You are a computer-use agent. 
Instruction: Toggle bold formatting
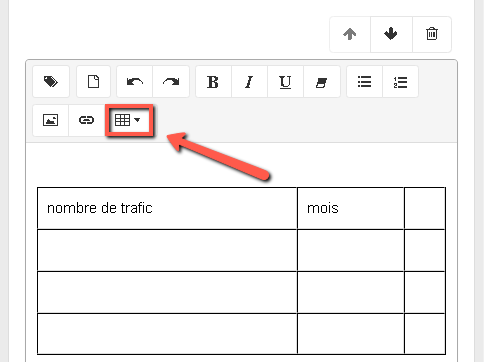point(213,82)
